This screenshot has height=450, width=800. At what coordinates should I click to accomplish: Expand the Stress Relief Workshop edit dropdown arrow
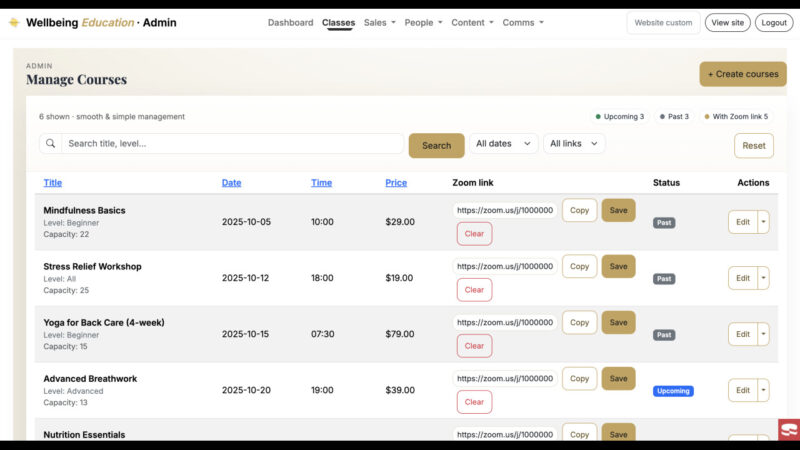pyautogui.click(x=763, y=278)
